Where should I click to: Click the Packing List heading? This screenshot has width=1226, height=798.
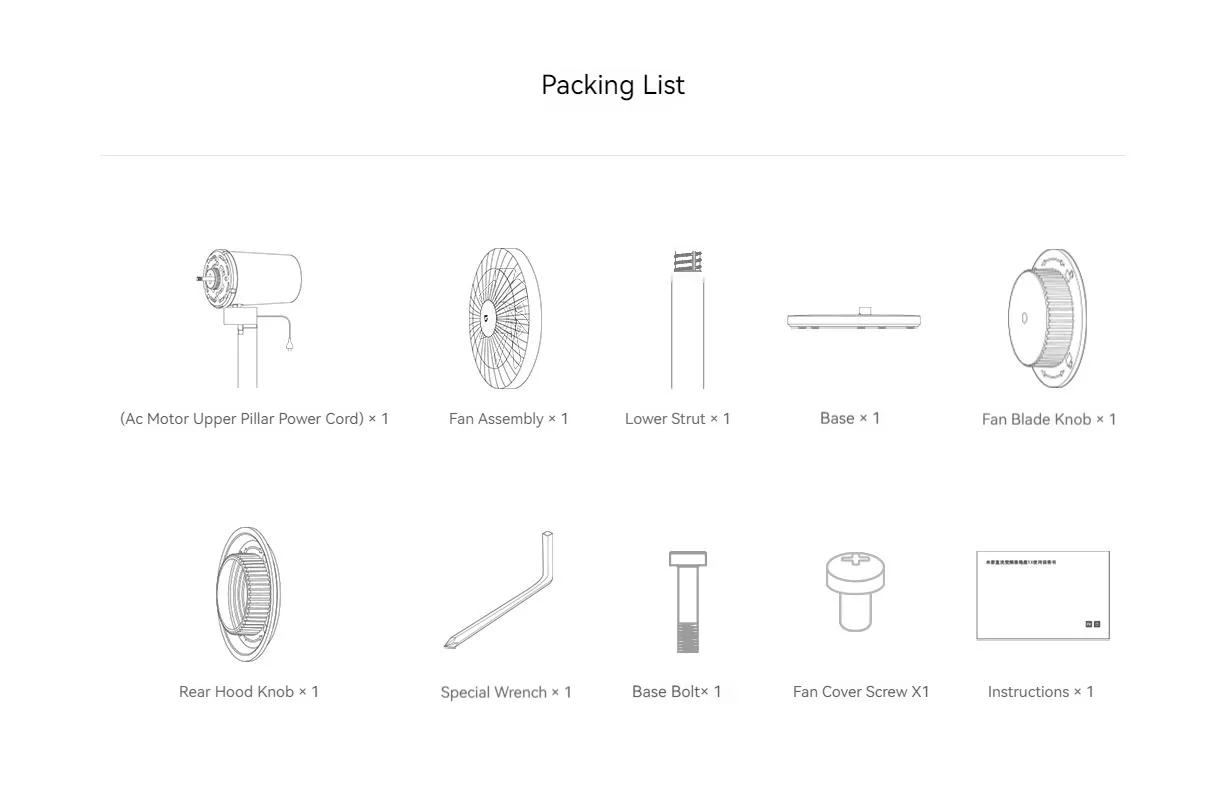(613, 85)
